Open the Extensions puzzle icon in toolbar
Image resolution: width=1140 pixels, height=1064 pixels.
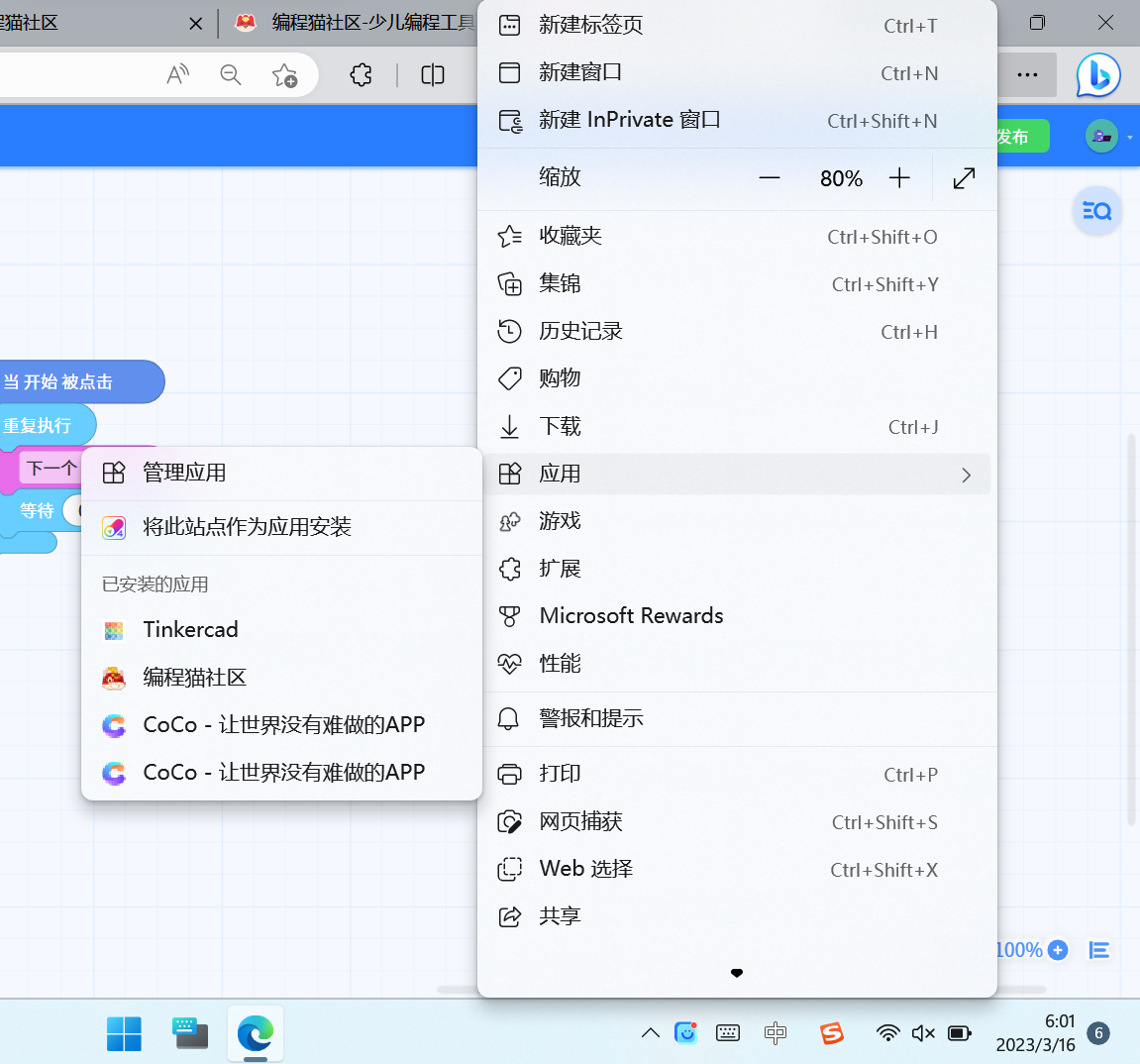click(361, 74)
